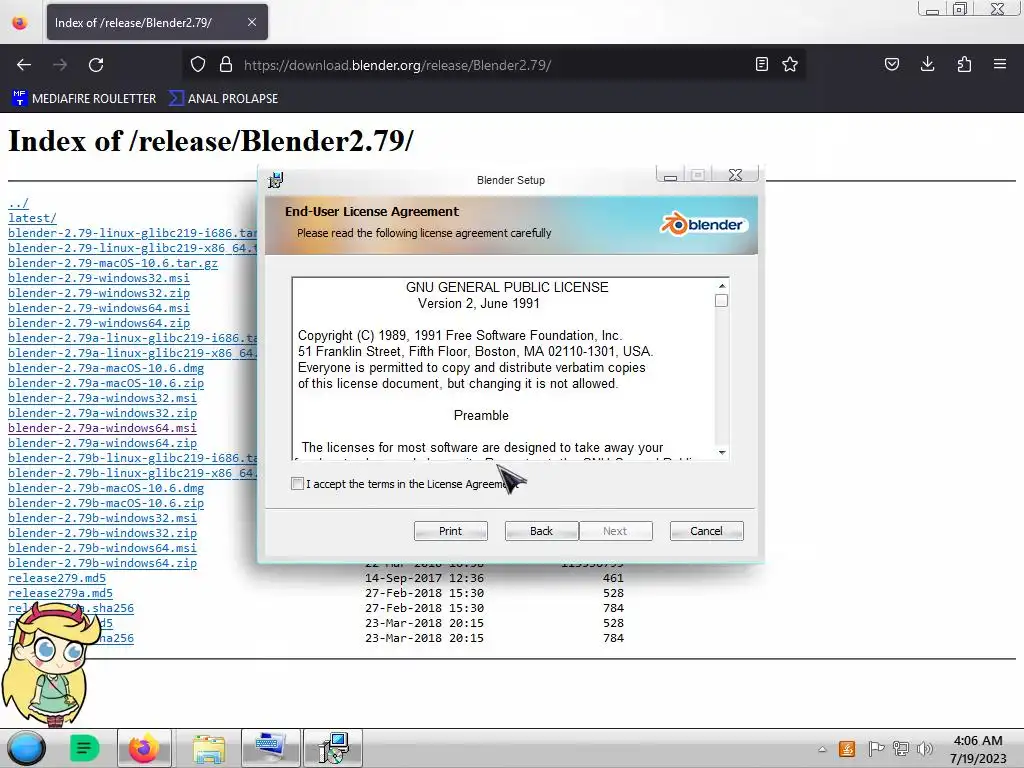This screenshot has width=1024, height=768.
Task: Download blender-2.79a-macOS-10.6.zip
Action: [106, 383]
